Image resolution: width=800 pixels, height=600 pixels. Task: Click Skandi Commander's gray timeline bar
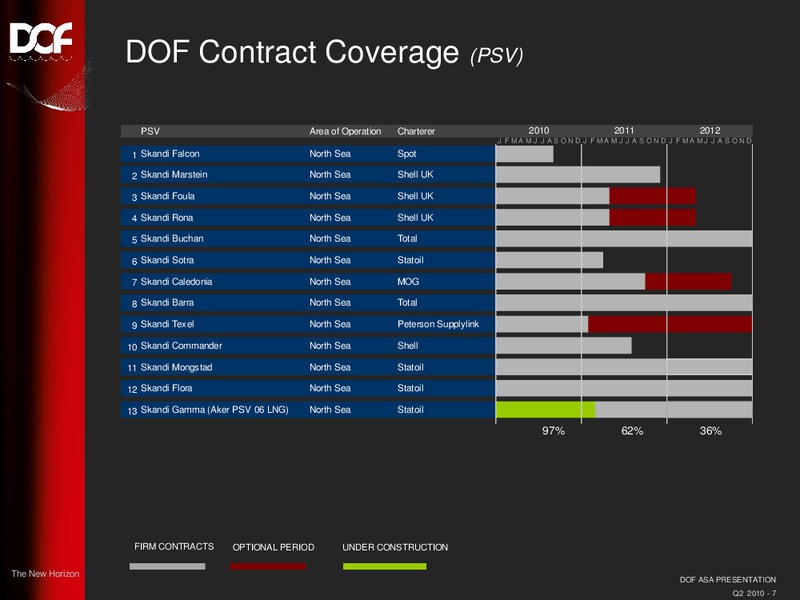564,345
